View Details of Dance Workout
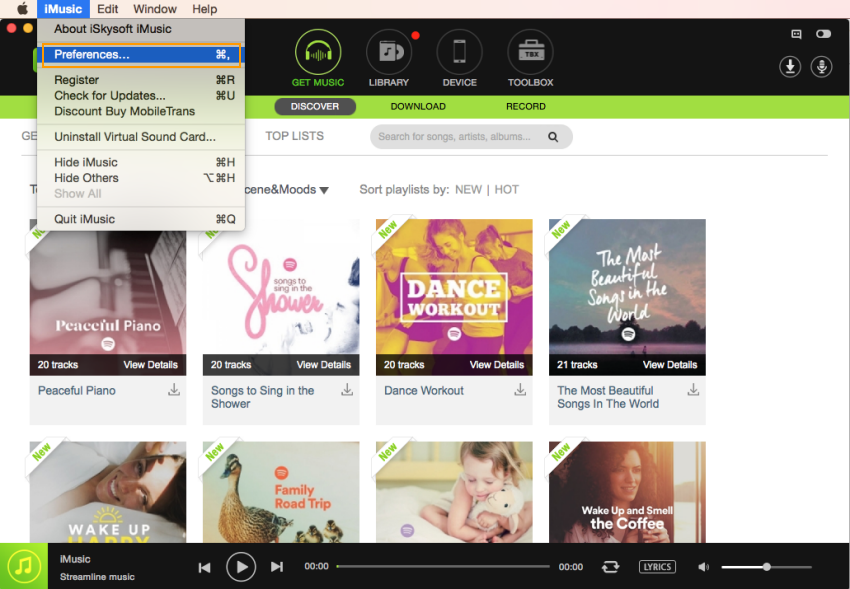The width and height of the screenshot is (850, 589). coord(497,365)
